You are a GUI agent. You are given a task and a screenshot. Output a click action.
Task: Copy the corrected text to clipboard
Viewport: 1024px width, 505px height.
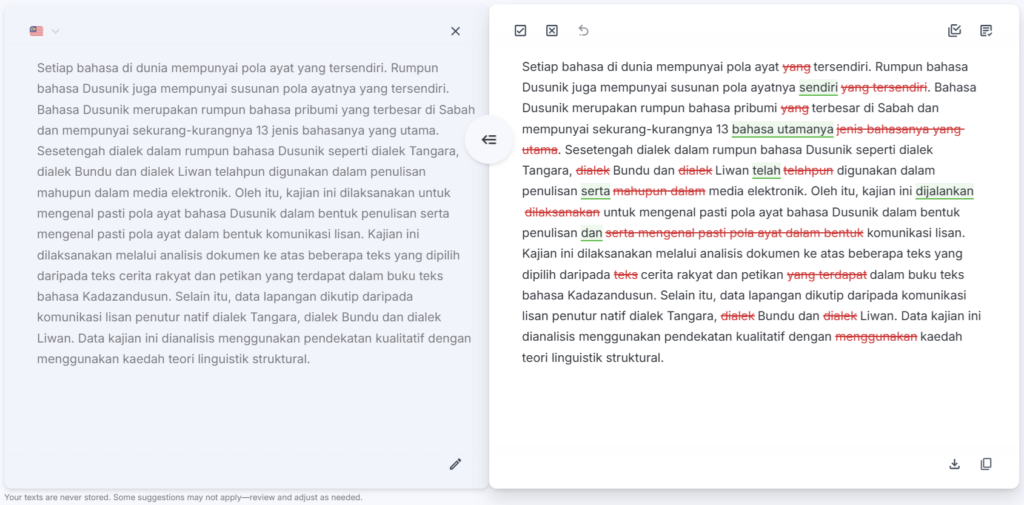point(986,464)
